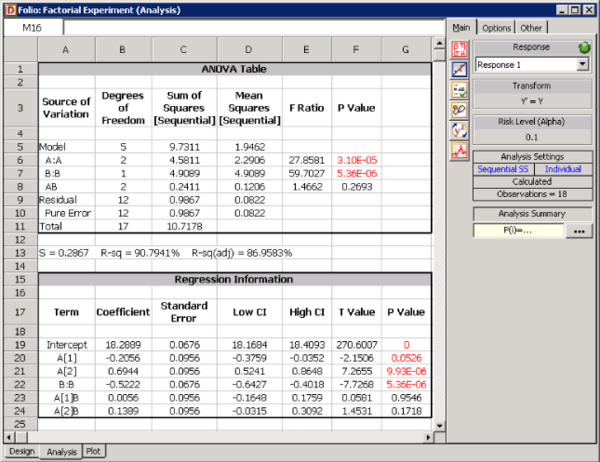Click the S = 0.2867 summary cell
This screenshot has width=600, height=462.
tap(64, 253)
